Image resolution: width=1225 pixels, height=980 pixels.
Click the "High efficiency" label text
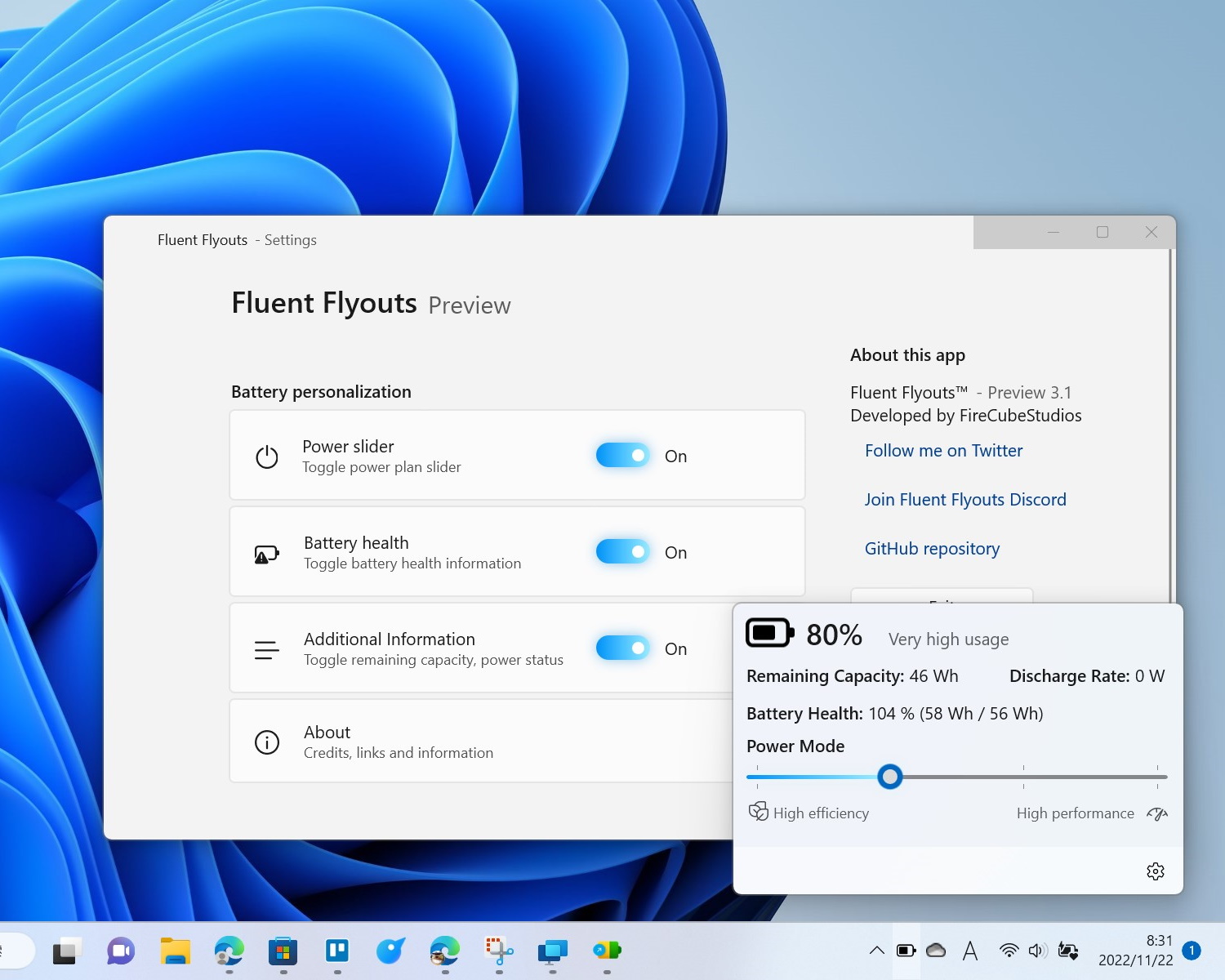[821, 813]
